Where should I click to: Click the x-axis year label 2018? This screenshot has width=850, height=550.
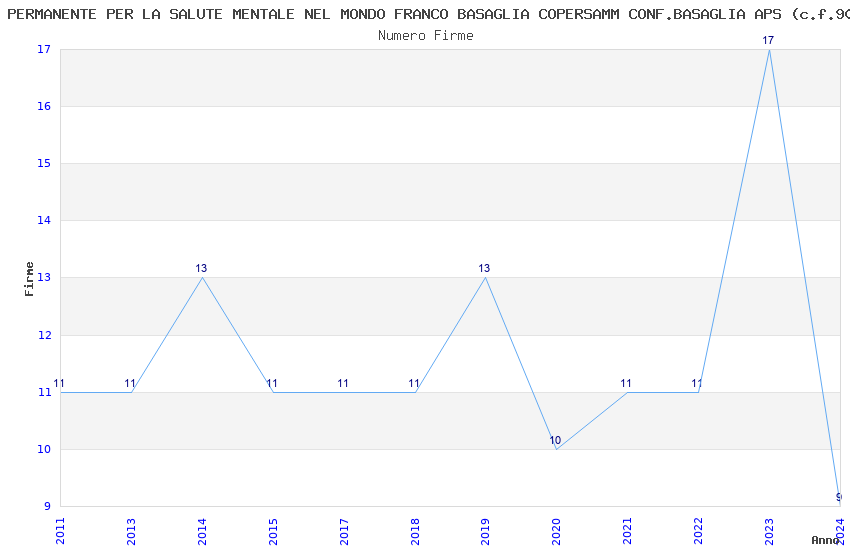(x=415, y=531)
